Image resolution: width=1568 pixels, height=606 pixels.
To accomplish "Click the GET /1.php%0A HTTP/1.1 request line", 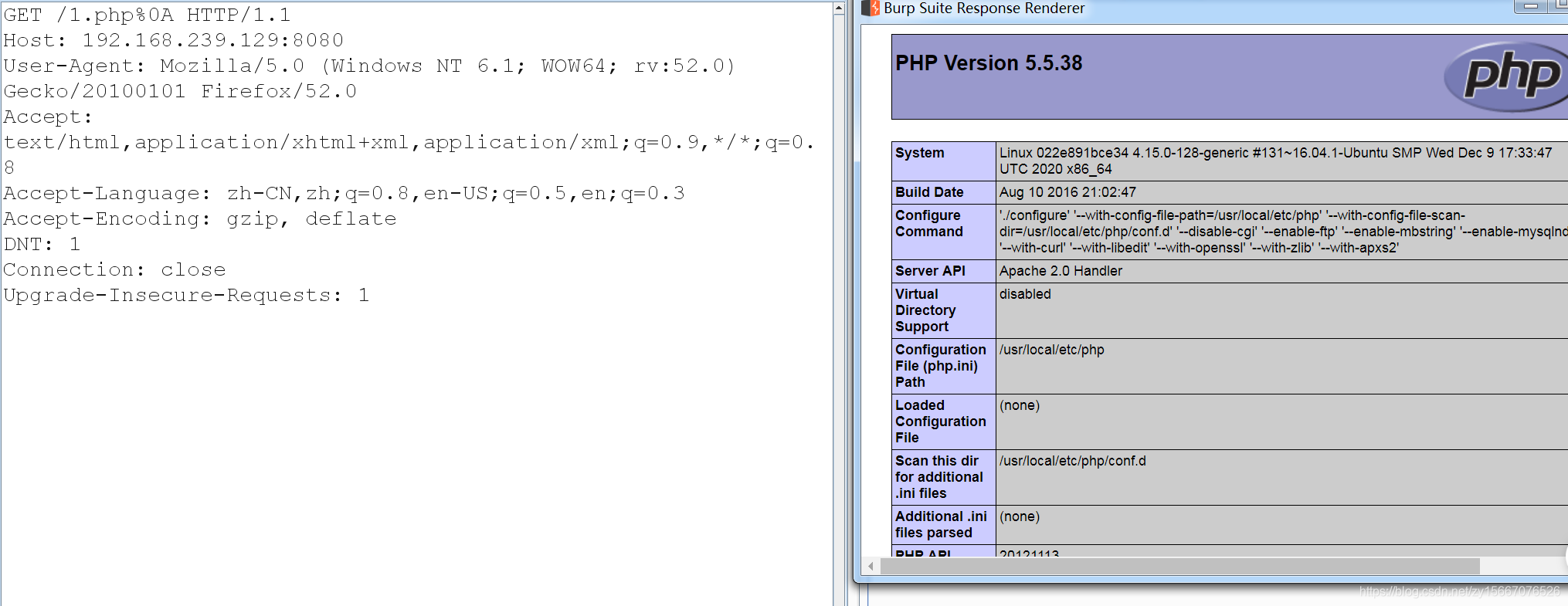I will coord(147,15).
